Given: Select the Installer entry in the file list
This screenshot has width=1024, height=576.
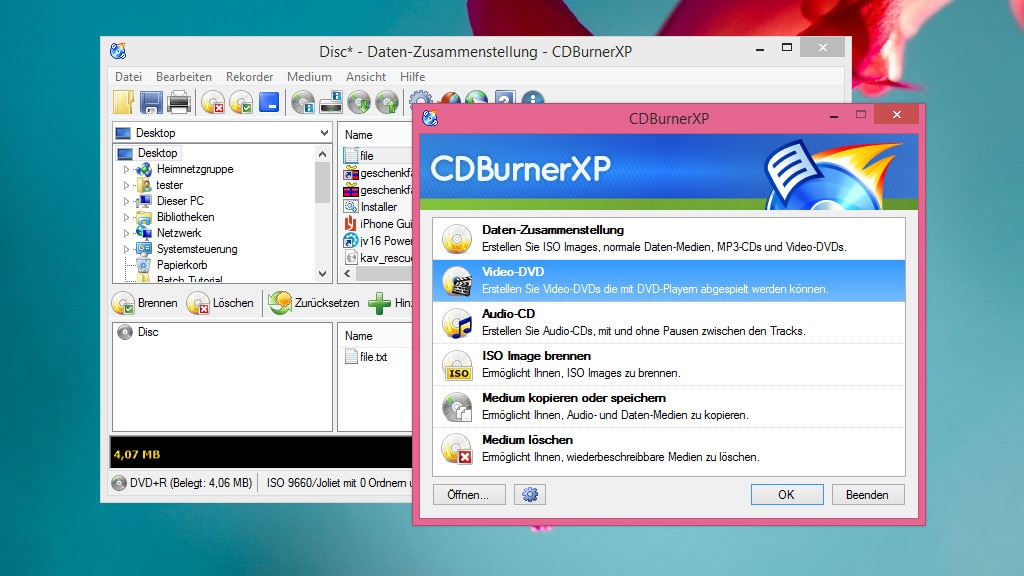Looking at the screenshot, I should [x=379, y=206].
